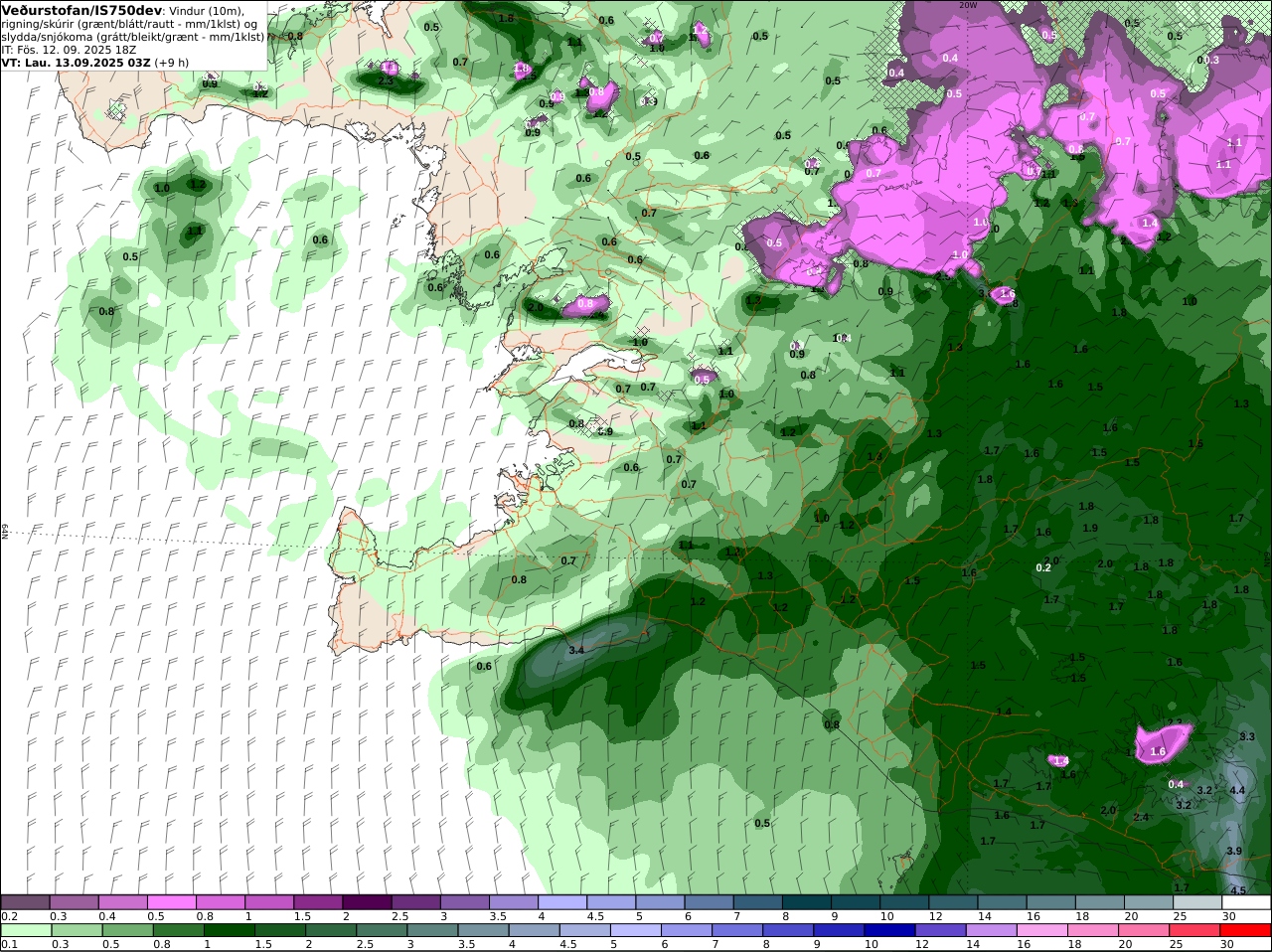Click the bright red legend swatch labeled 30

point(1246,930)
